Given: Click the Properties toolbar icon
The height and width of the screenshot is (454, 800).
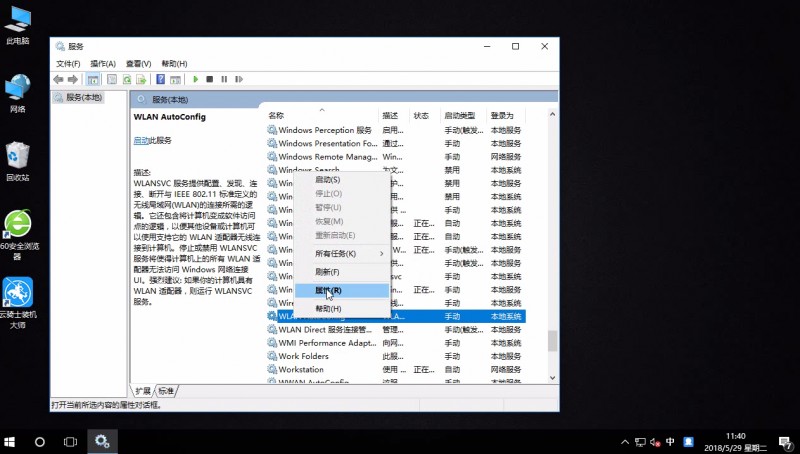Looking at the screenshot, I should (112, 79).
